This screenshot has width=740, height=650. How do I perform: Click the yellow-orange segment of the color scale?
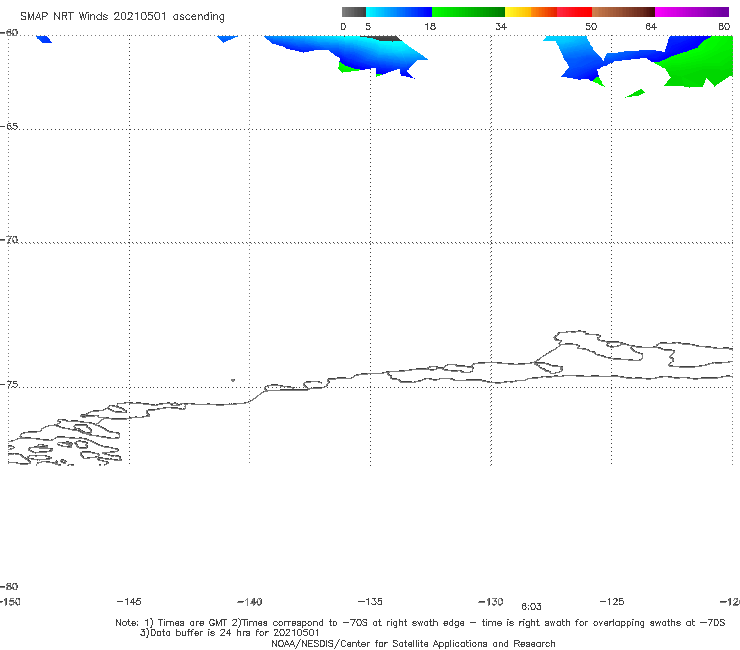531,12
